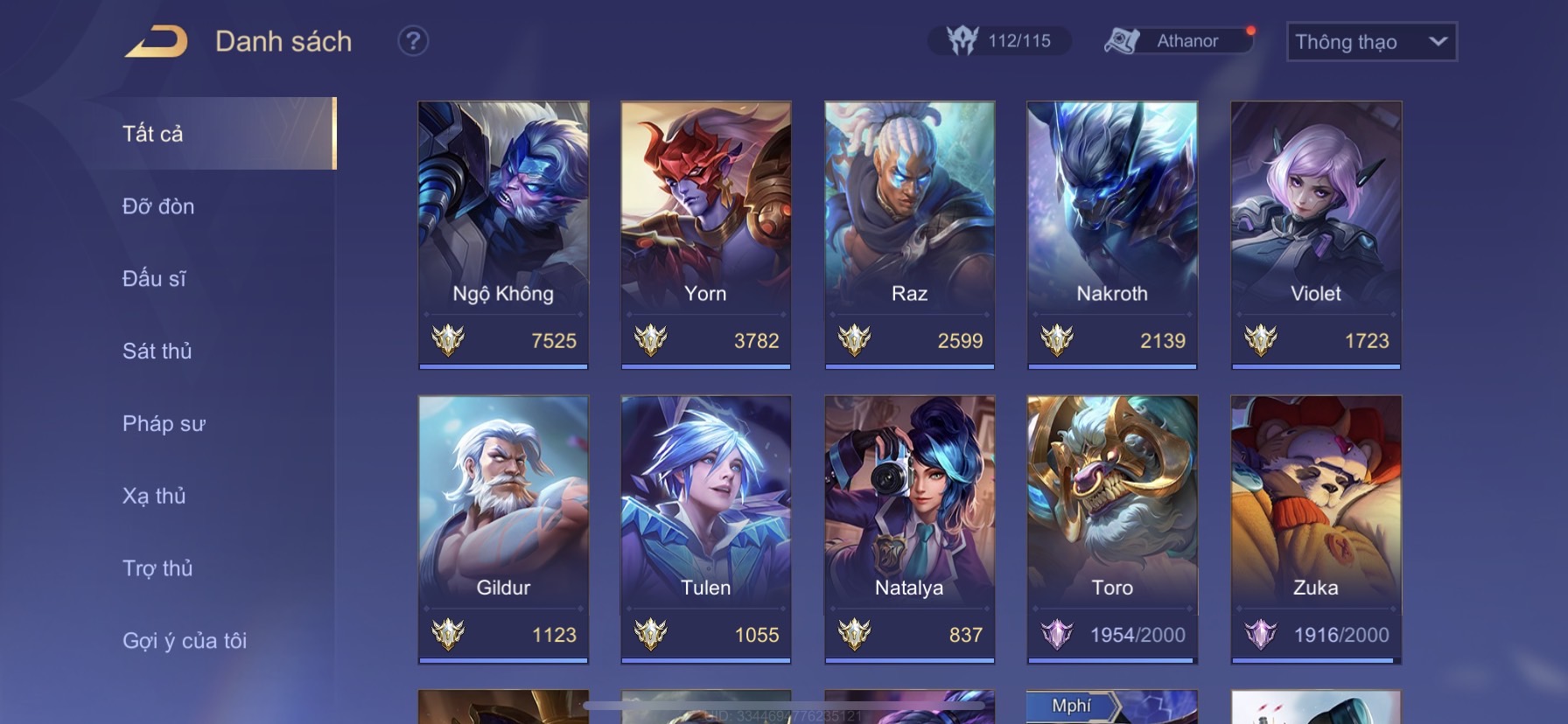
Task: Open the Pháp sư hero filter
Action: pos(164,424)
